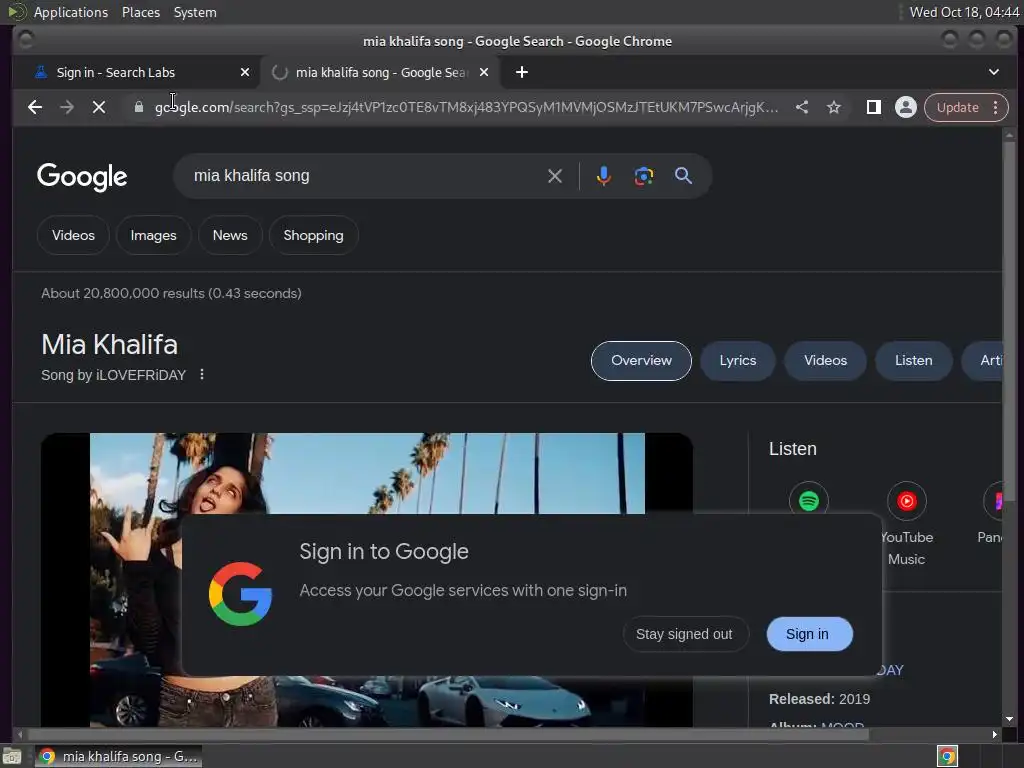Image resolution: width=1024 pixels, height=768 pixels.
Task: Open the Places menu
Action: [x=141, y=12]
